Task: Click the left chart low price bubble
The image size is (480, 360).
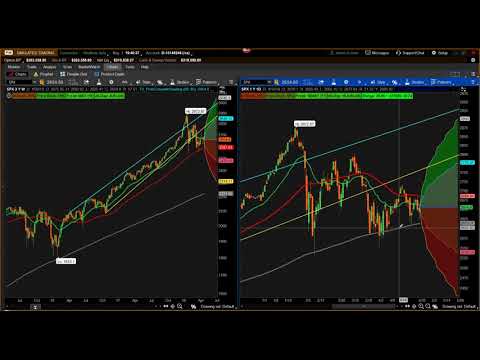Action: tap(66, 261)
